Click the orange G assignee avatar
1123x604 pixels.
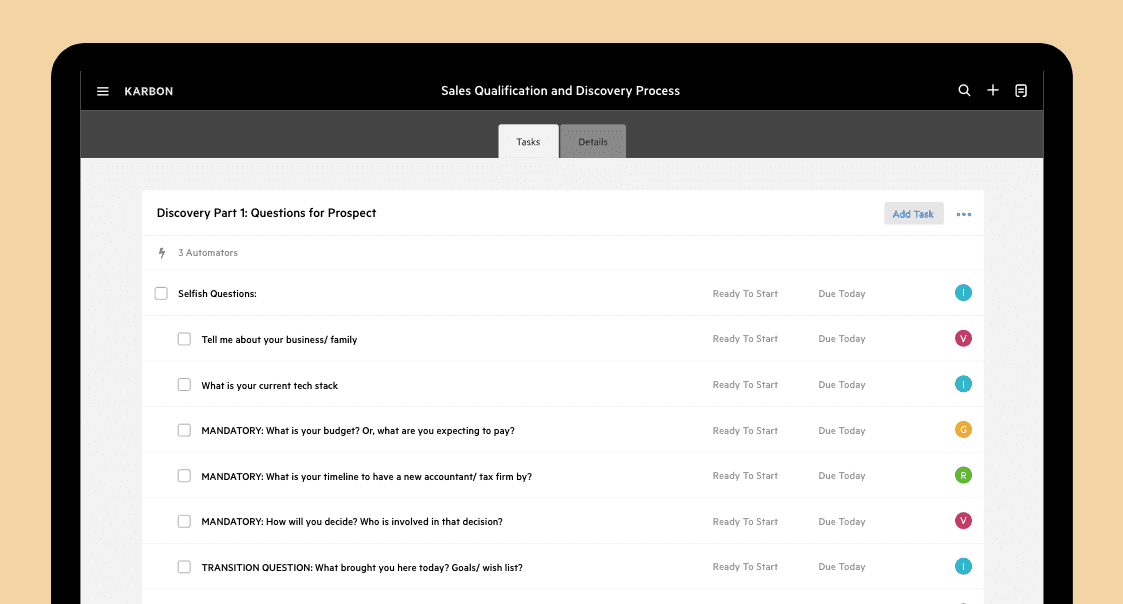963,430
